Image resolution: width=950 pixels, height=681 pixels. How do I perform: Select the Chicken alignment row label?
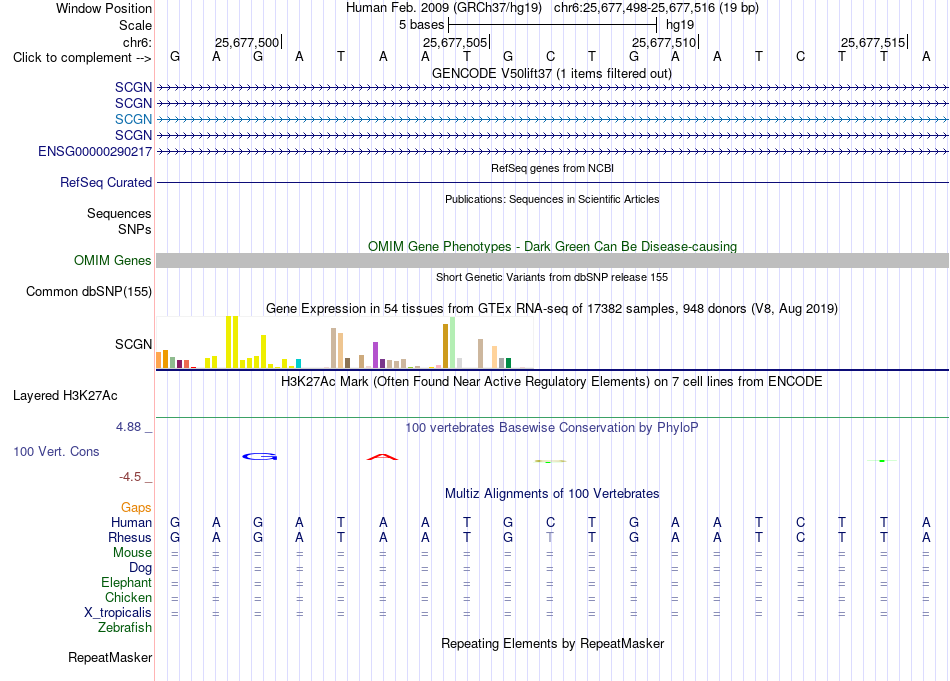(x=128, y=597)
